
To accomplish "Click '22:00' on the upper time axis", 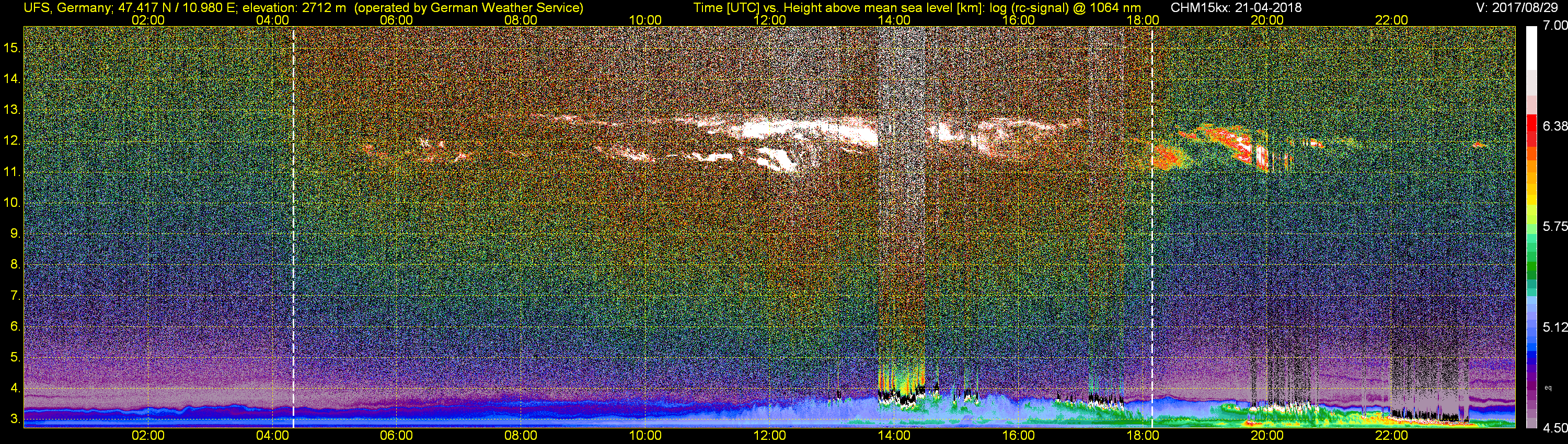I will (1391, 20).
